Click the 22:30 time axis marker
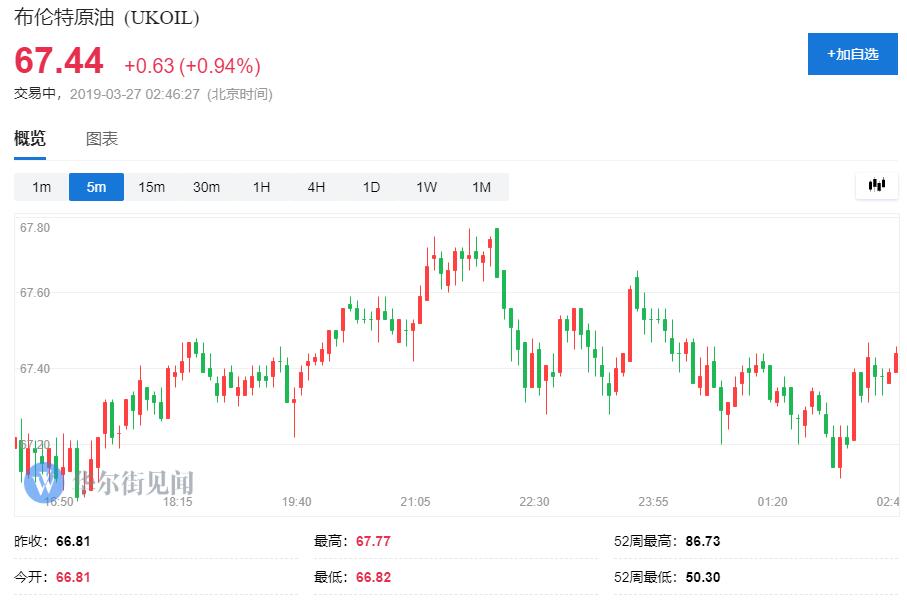Image resolution: width=907 pixels, height=606 pixels. [x=534, y=501]
